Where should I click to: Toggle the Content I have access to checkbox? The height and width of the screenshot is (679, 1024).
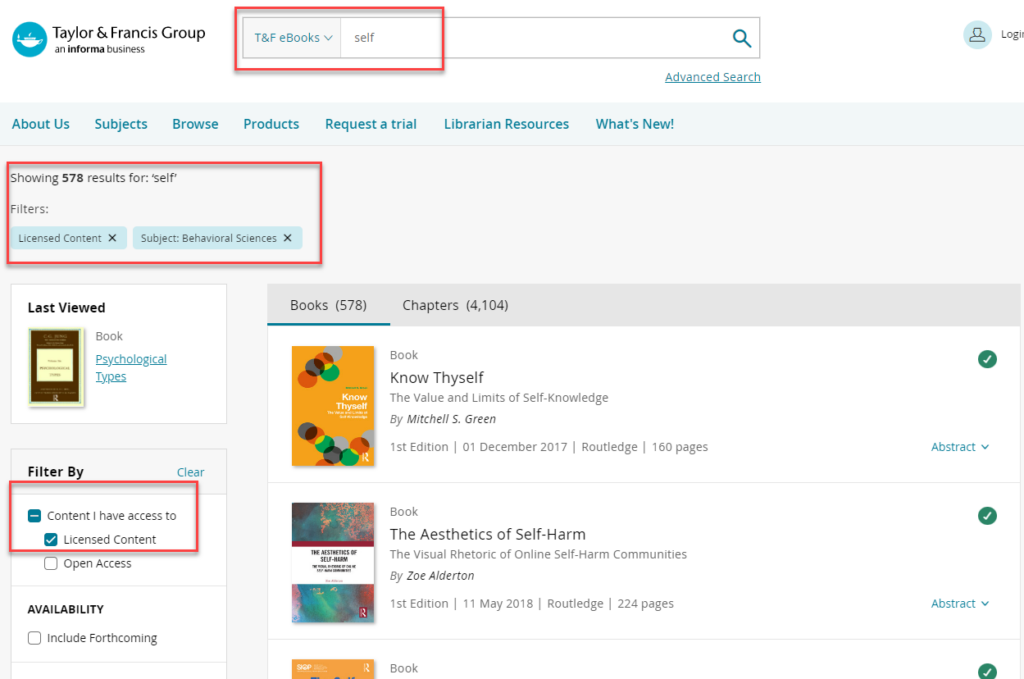click(35, 516)
